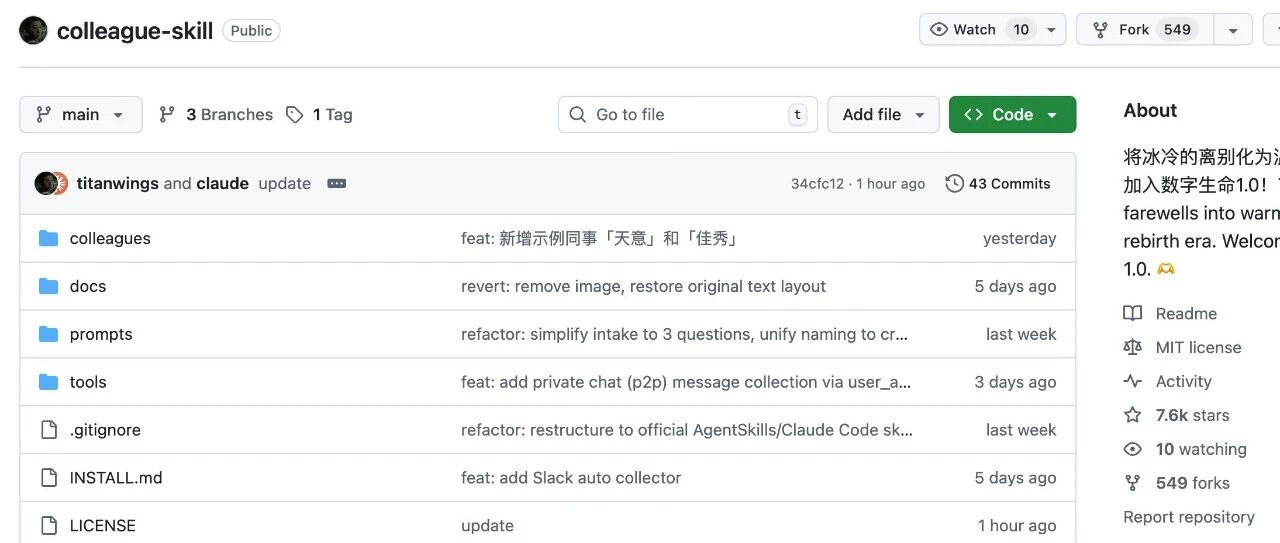Click the book icon beside Readme

[x=1132, y=313]
